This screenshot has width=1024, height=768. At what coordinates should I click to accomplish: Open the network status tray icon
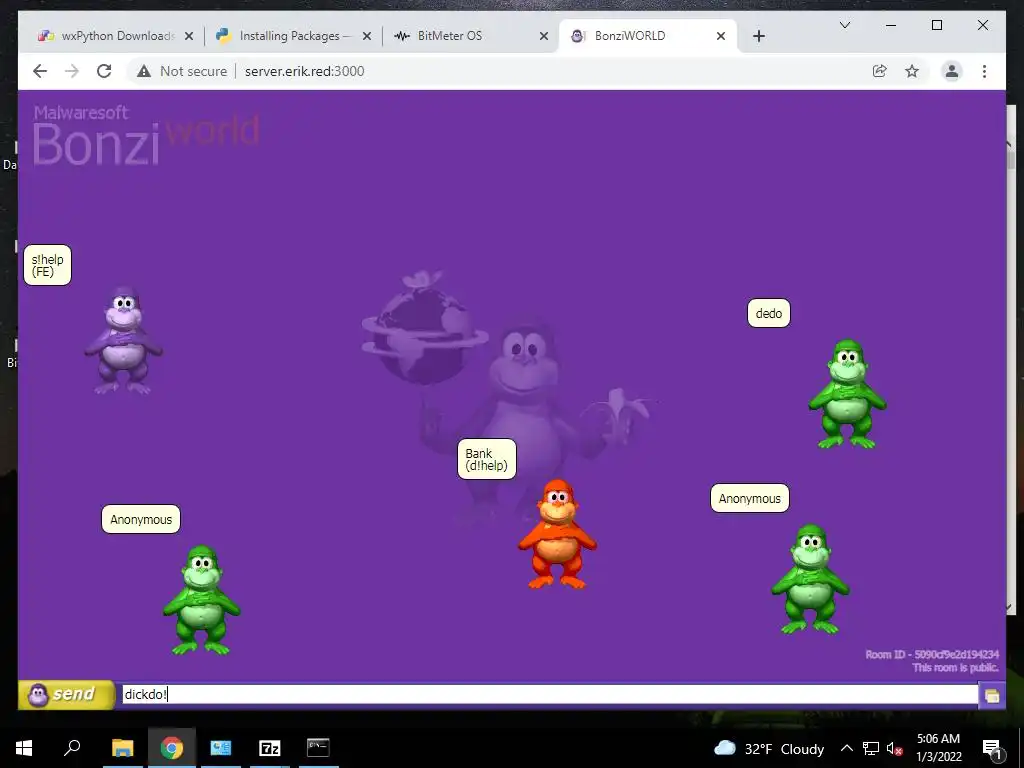pos(871,748)
